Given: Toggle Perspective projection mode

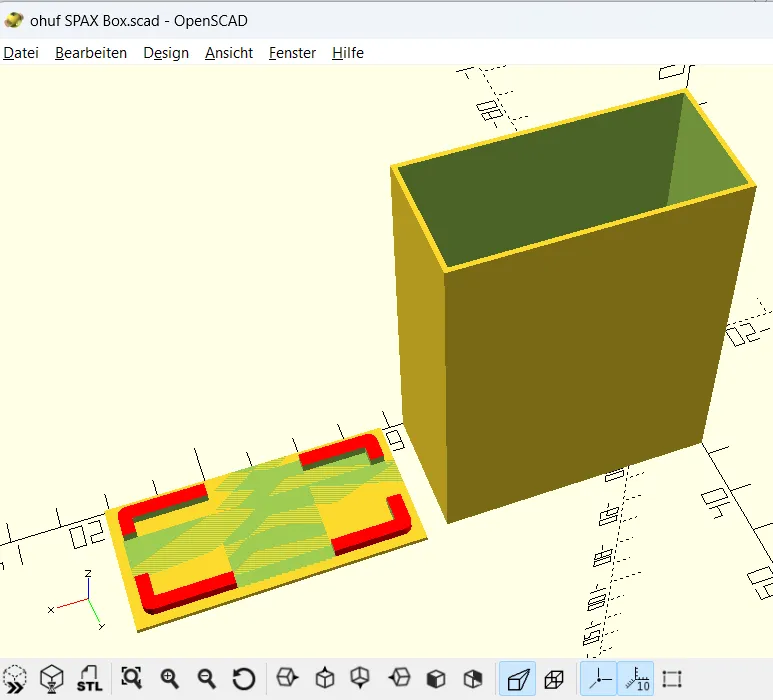Looking at the screenshot, I should coord(518,679).
